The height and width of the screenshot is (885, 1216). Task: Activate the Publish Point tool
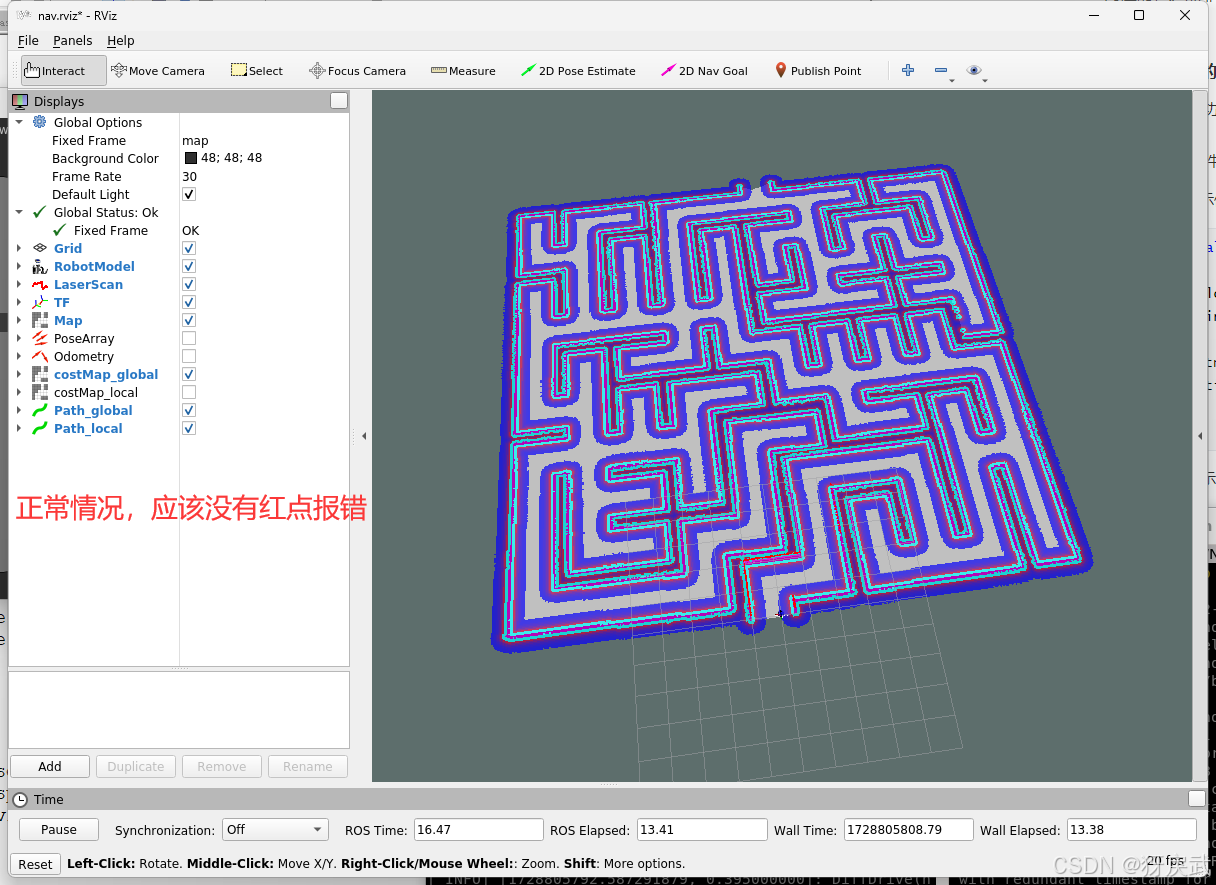818,70
